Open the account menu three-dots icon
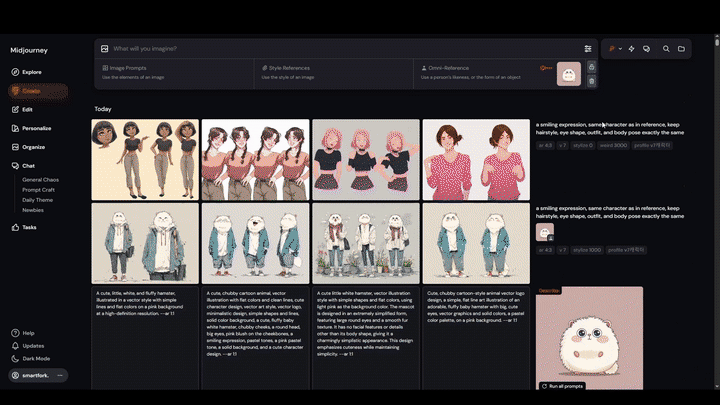Image resolution: width=720 pixels, height=405 pixels. coord(60,376)
